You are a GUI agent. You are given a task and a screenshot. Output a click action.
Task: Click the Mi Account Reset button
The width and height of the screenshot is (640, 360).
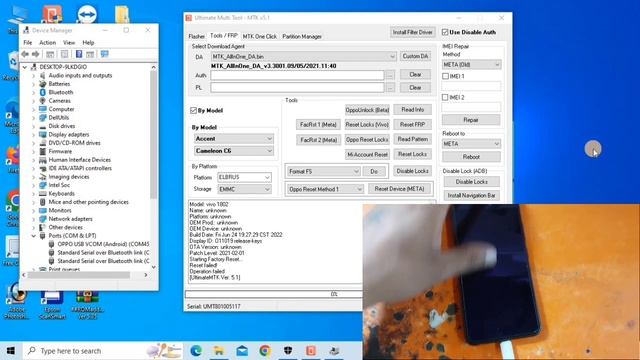coord(367,155)
